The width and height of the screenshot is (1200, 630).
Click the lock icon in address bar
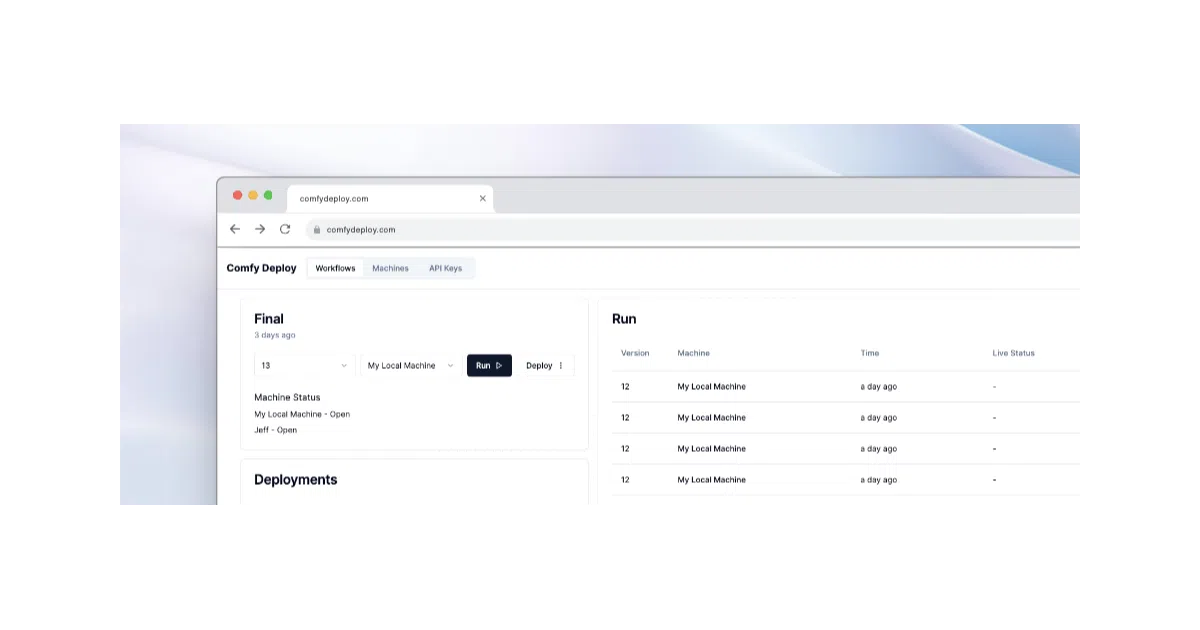point(317,229)
